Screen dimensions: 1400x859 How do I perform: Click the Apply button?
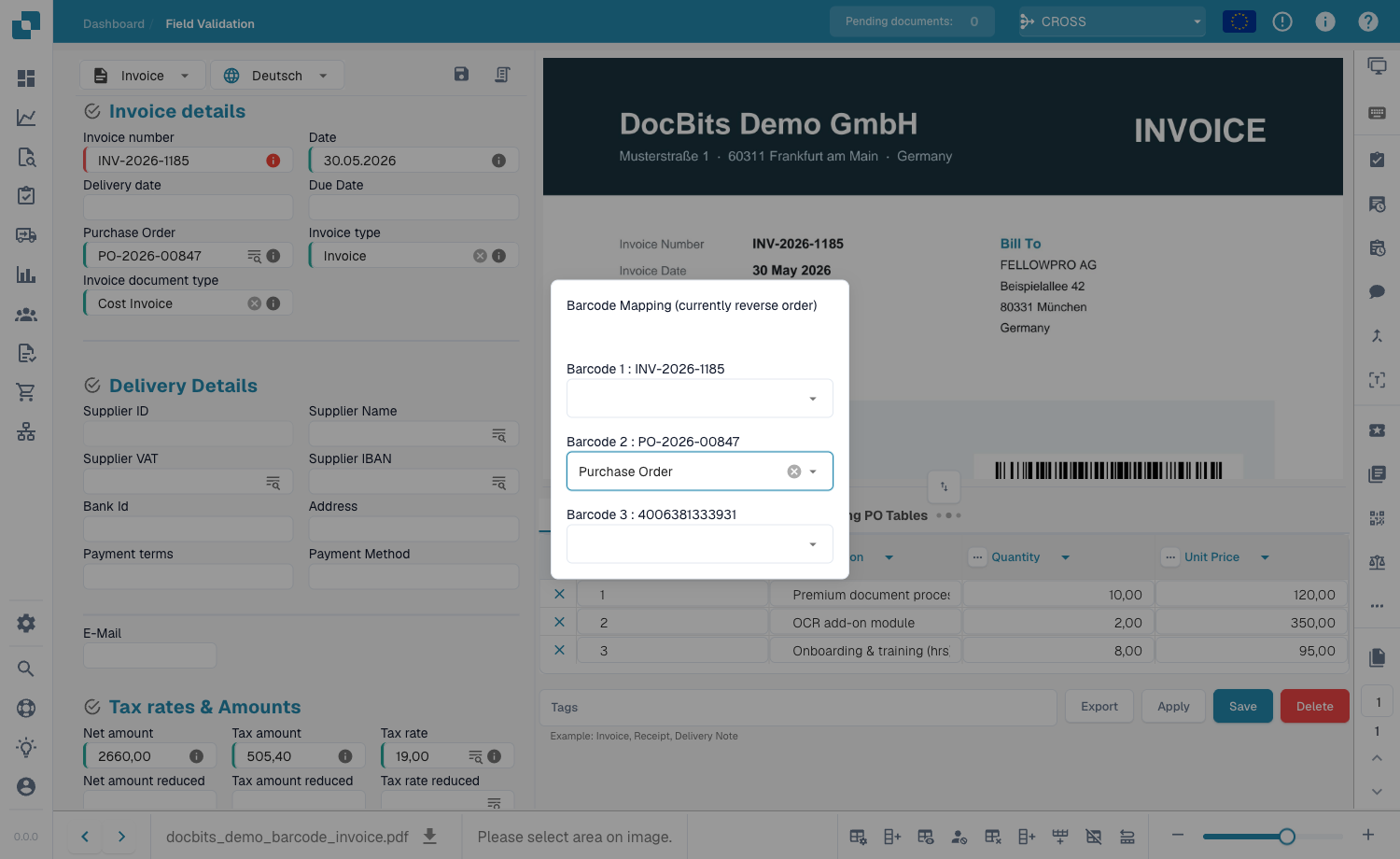1173,707
